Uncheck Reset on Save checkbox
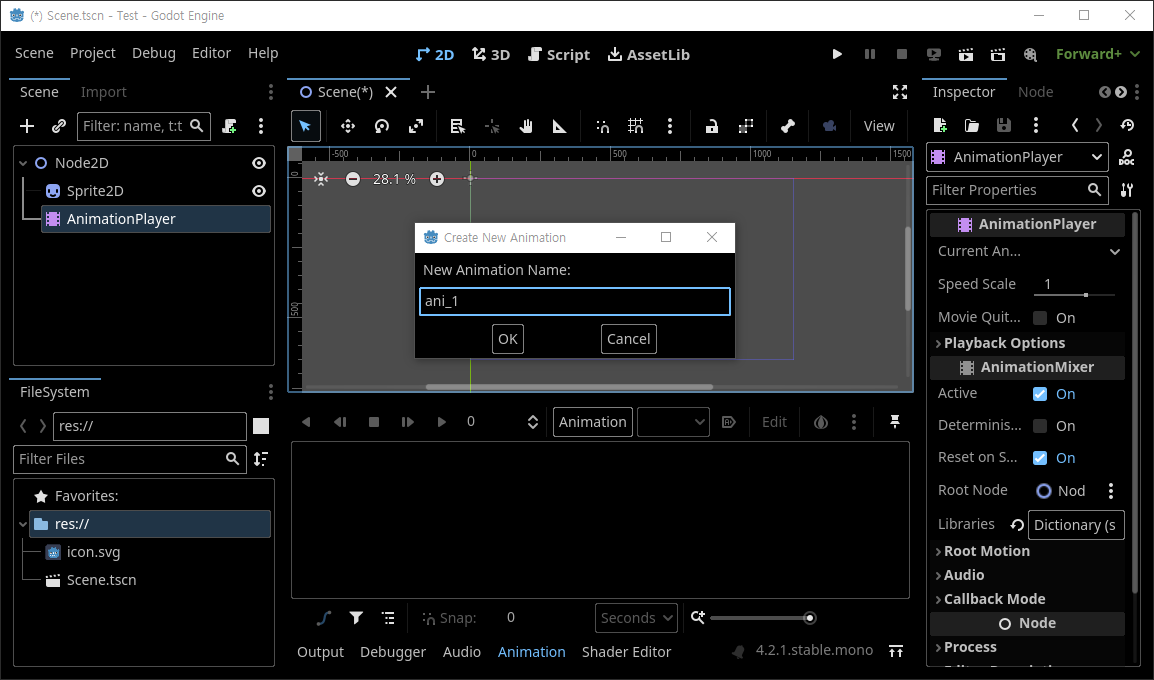 pyautogui.click(x=1040, y=458)
